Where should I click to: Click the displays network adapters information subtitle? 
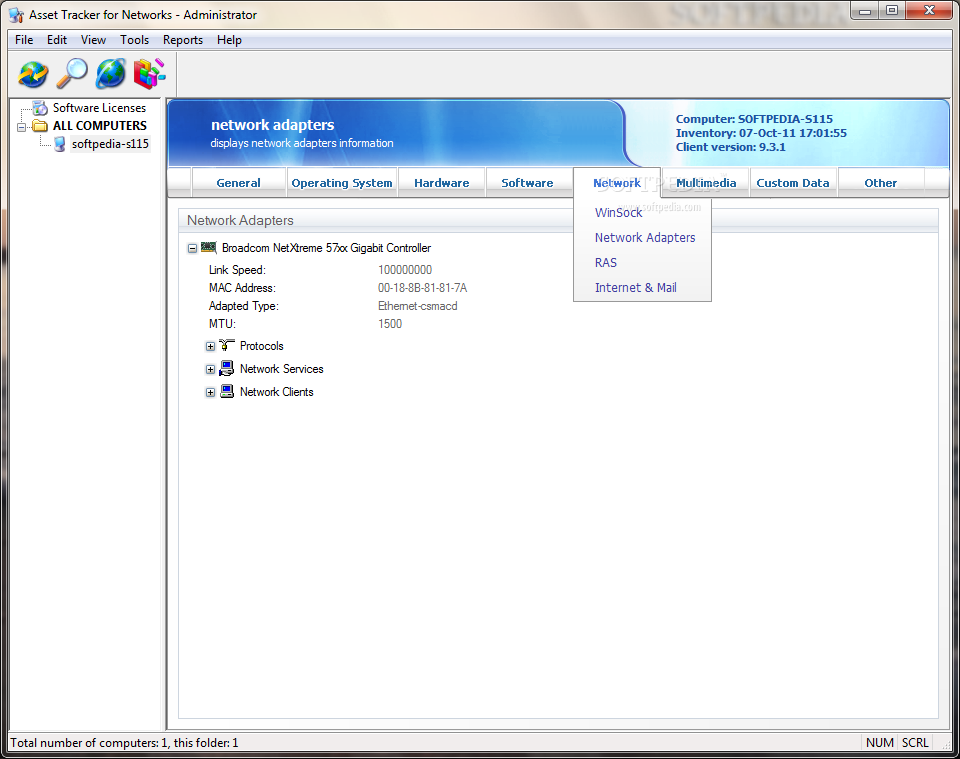point(302,143)
